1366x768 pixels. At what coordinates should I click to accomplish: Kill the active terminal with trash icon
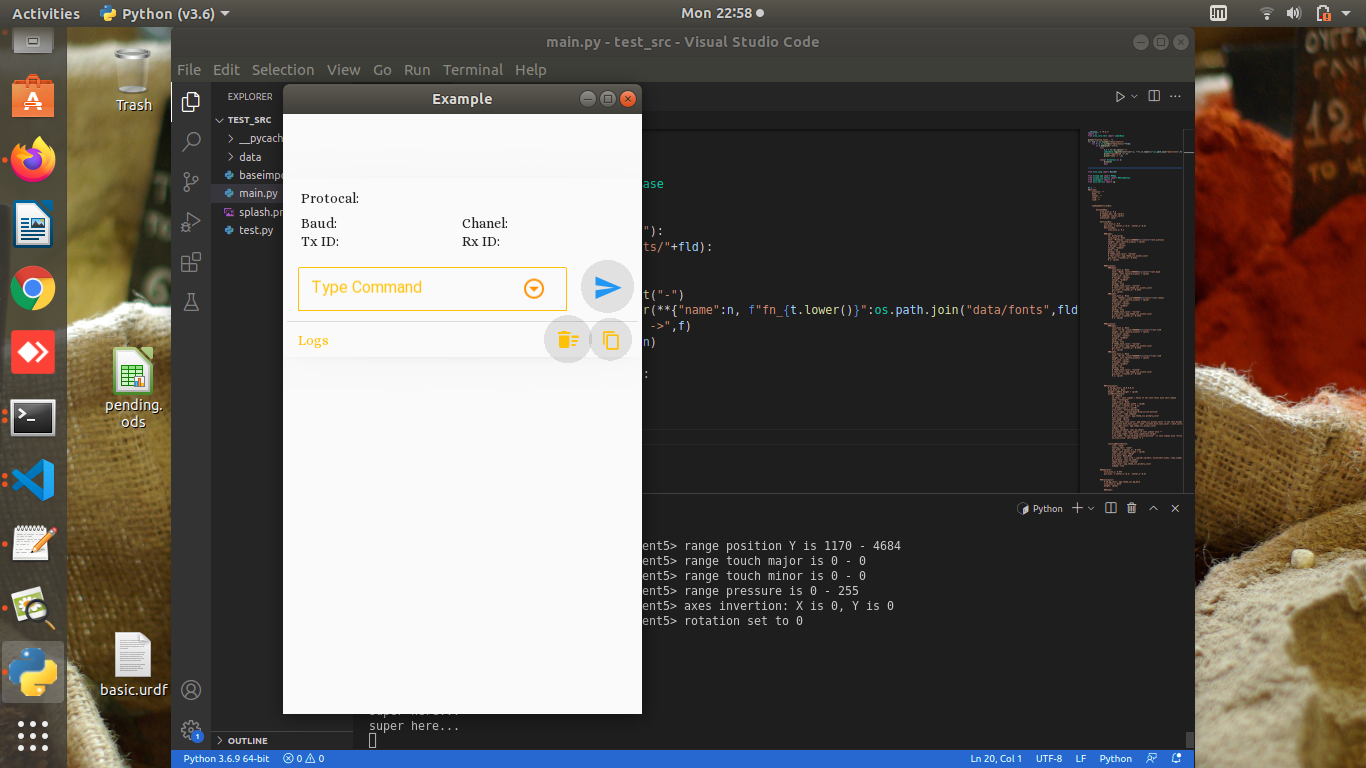tap(1131, 508)
